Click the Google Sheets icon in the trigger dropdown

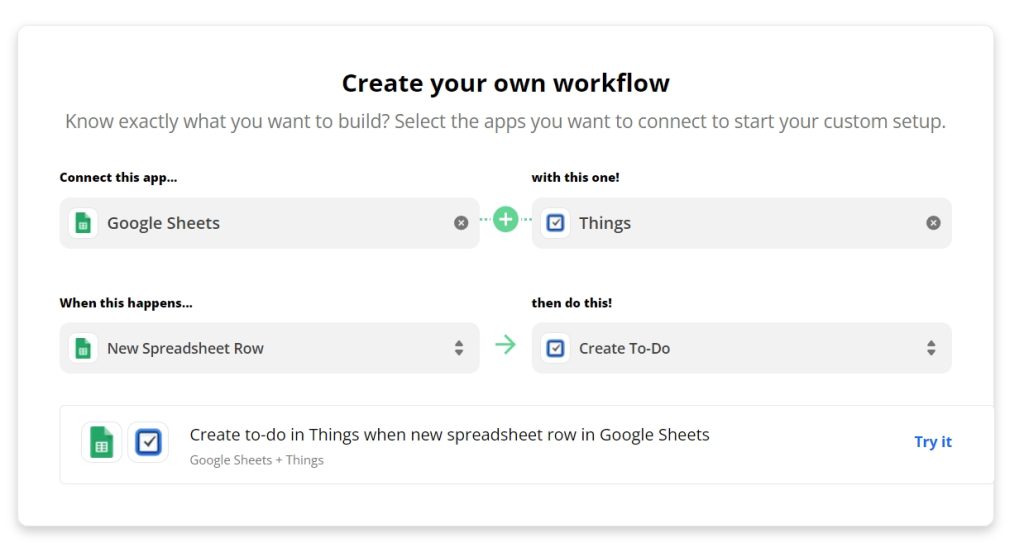[x=83, y=348]
